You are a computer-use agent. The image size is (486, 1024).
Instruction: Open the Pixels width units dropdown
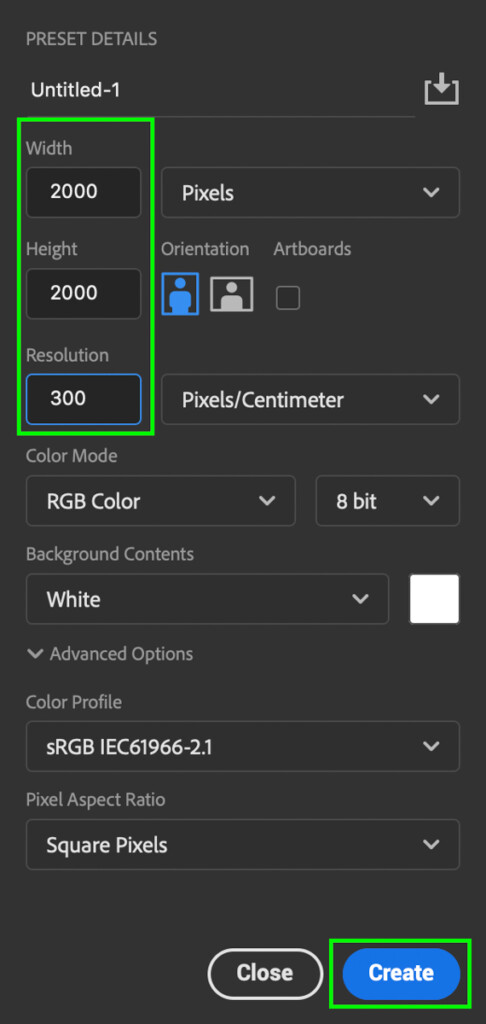(310, 193)
